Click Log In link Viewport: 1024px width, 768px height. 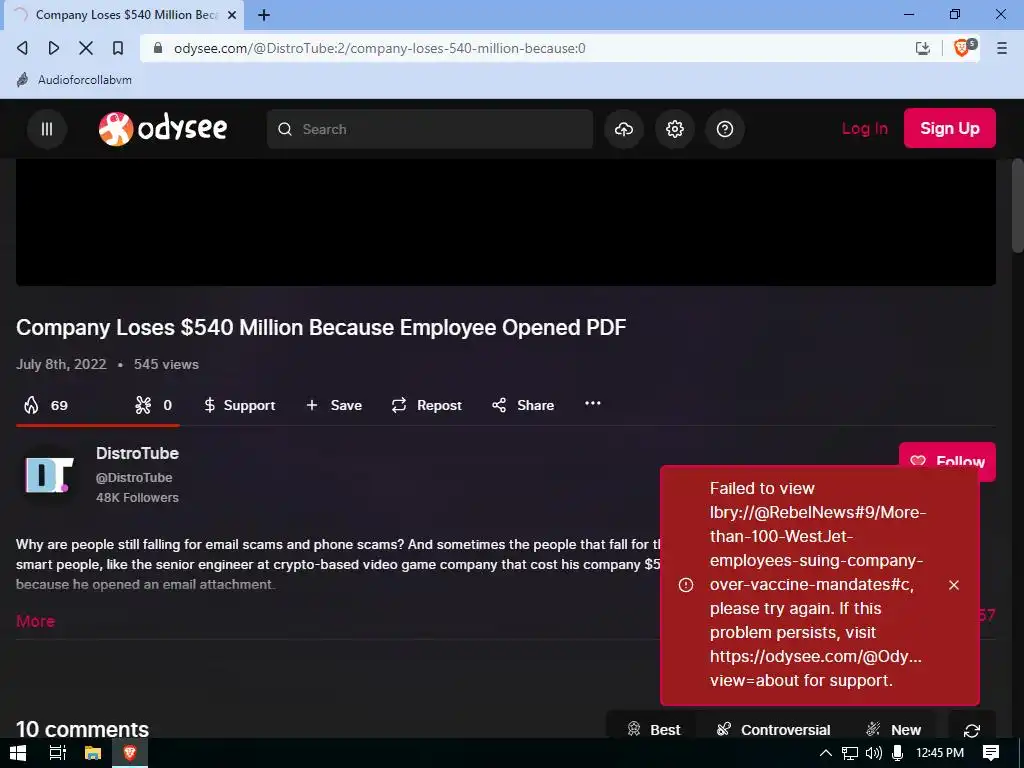(x=865, y=129)
